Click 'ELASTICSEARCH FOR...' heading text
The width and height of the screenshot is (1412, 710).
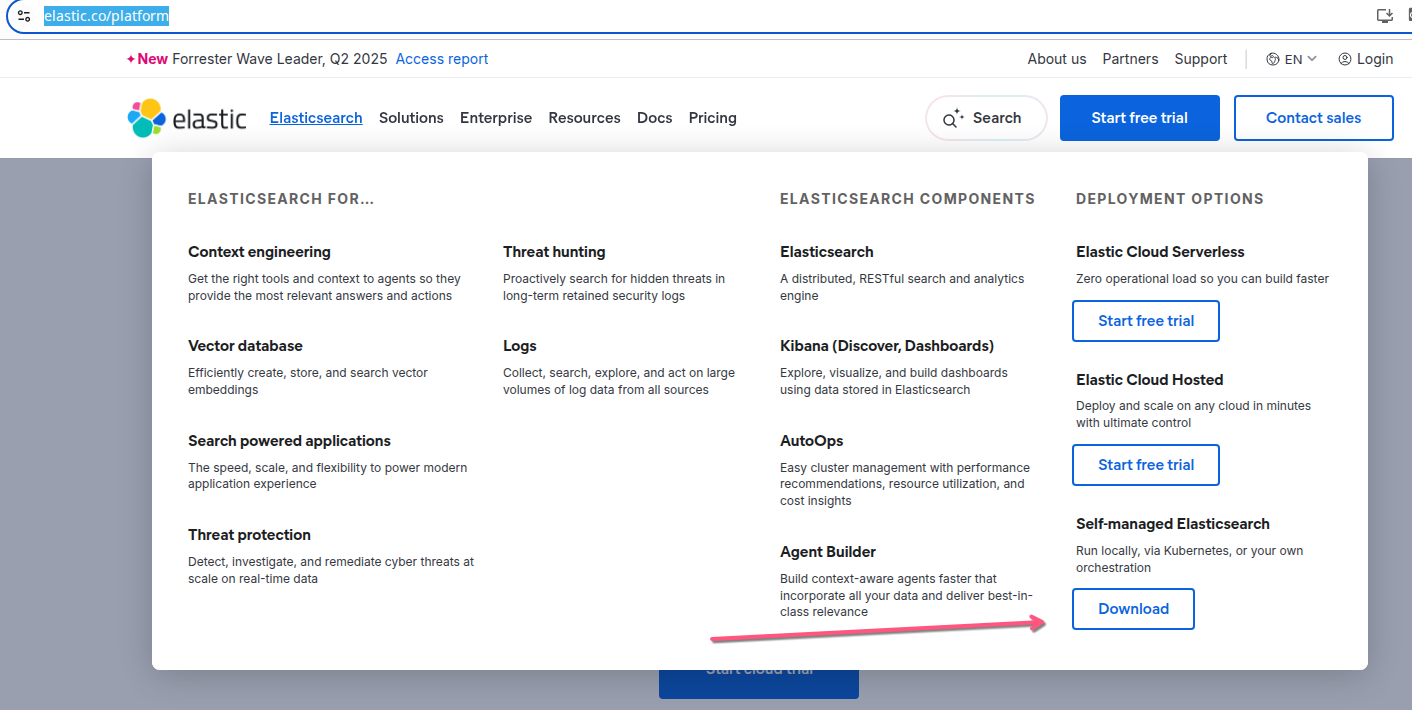281,199
